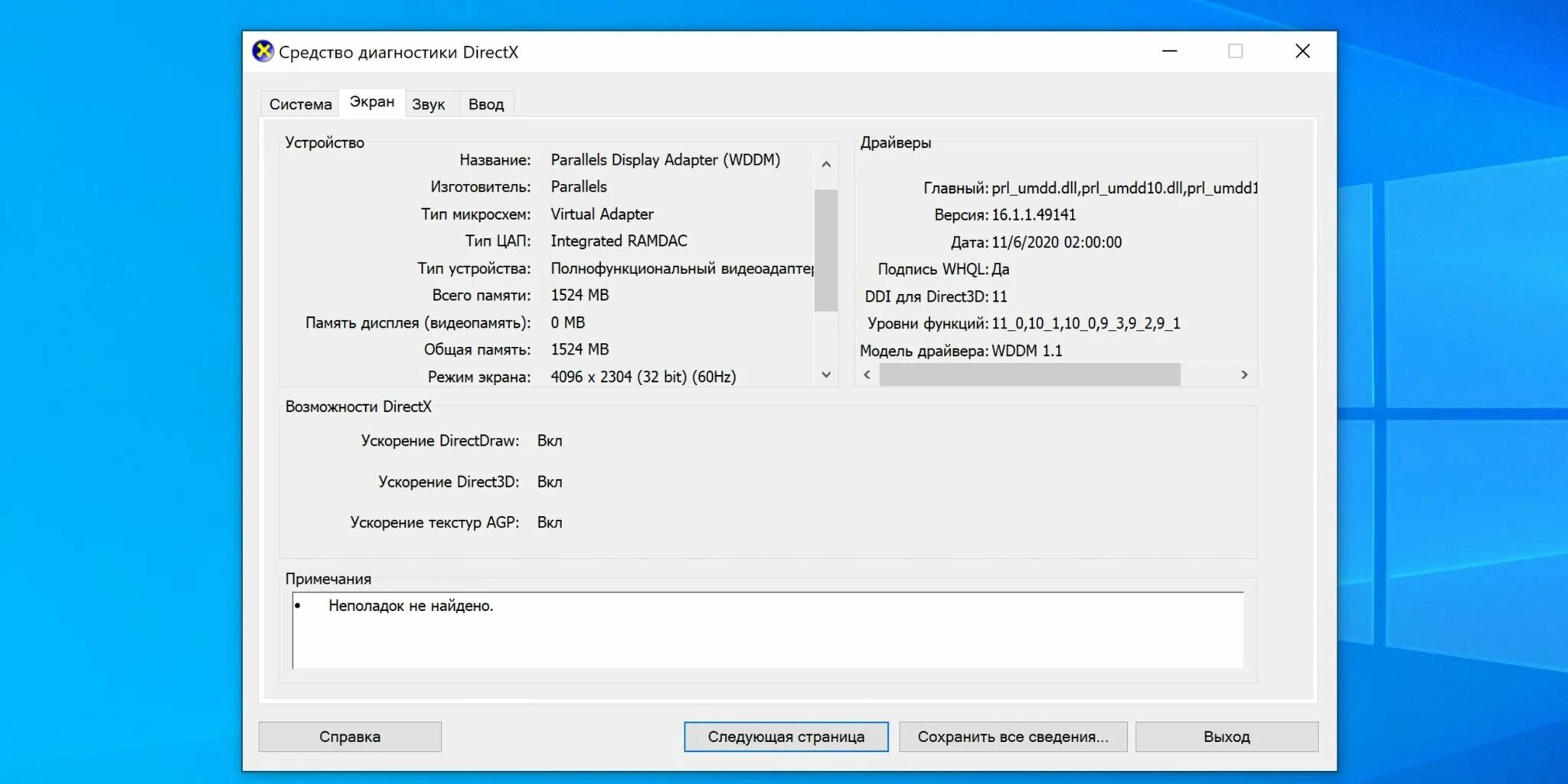This screenshot has width=1568, height=784.
Task: Click Сохранить все сведения button
Action: coord(1013,737)
